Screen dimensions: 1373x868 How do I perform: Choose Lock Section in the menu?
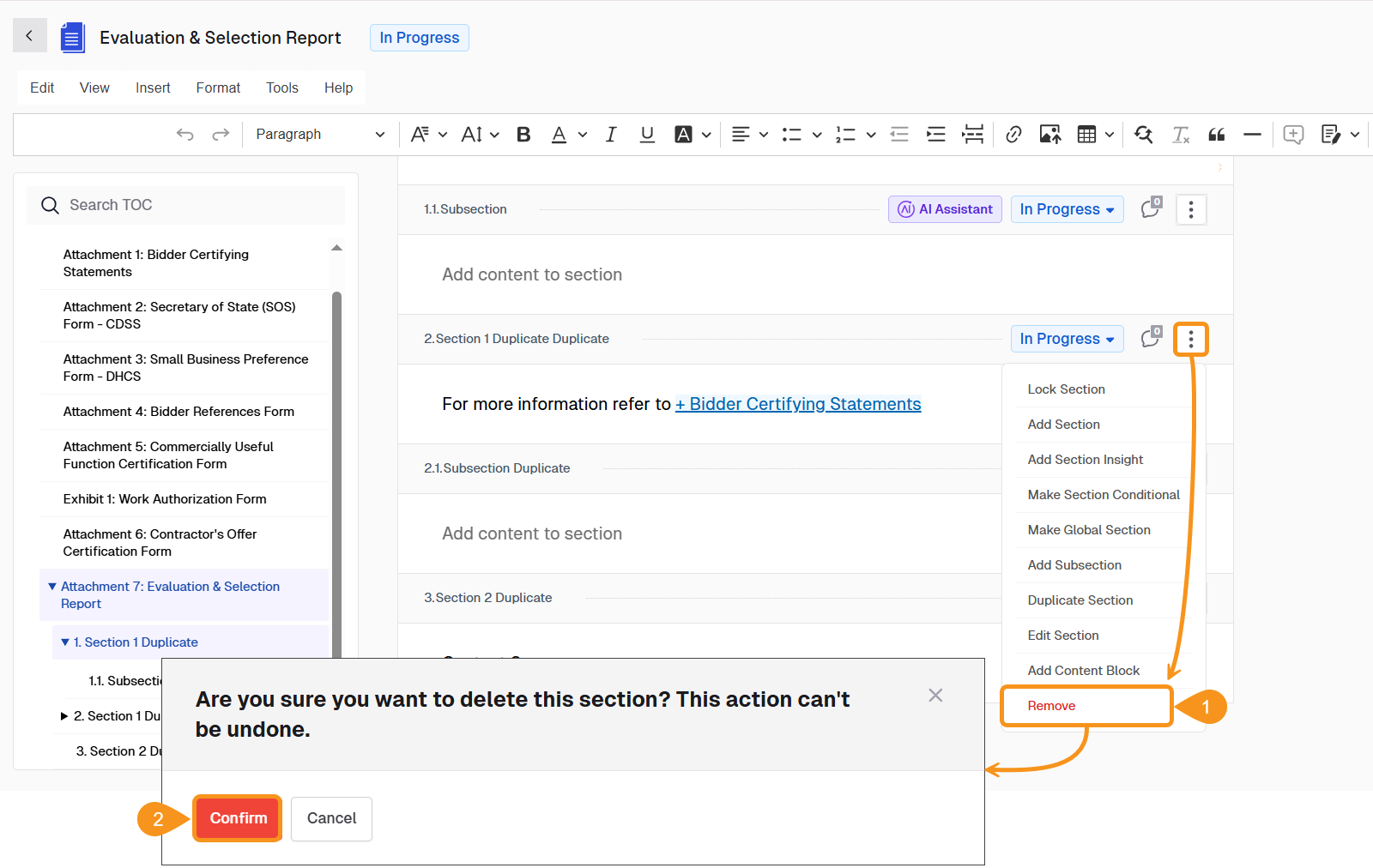pos(1066,389)
